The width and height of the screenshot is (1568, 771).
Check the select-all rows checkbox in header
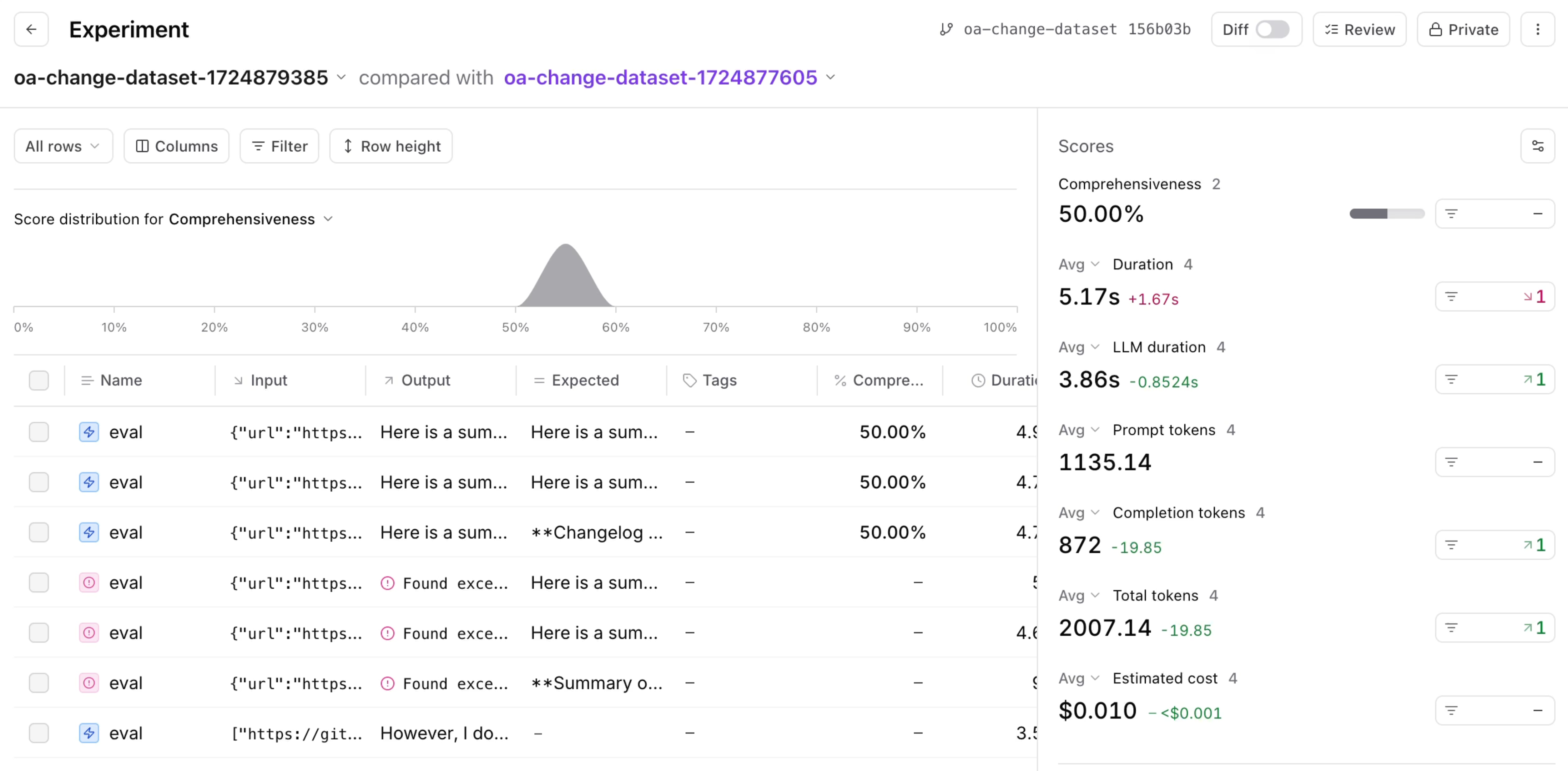(x=39, y=381)
